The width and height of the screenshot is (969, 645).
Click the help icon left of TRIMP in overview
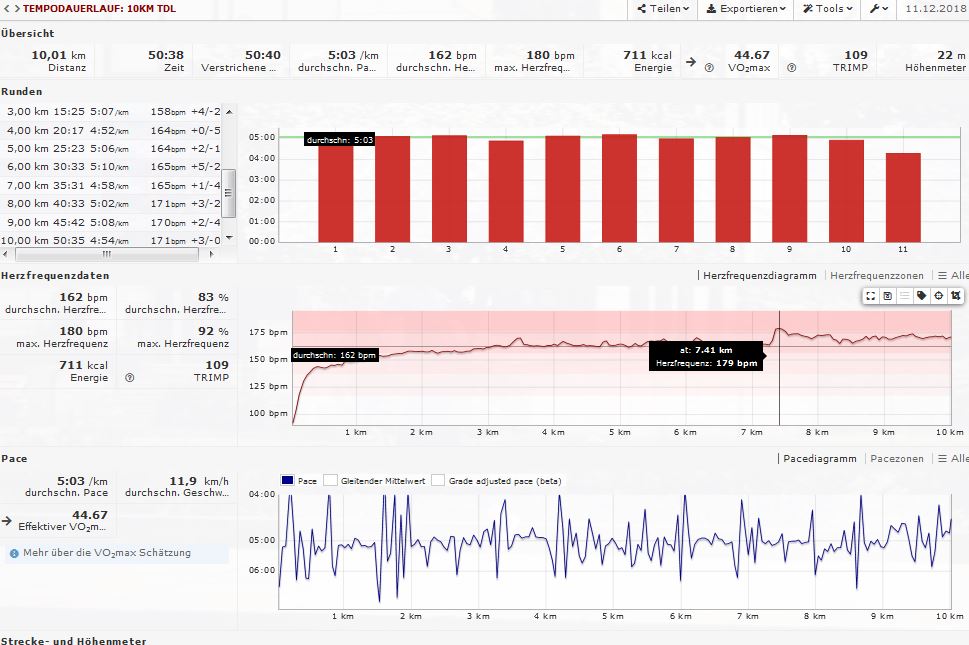point(791,68)
